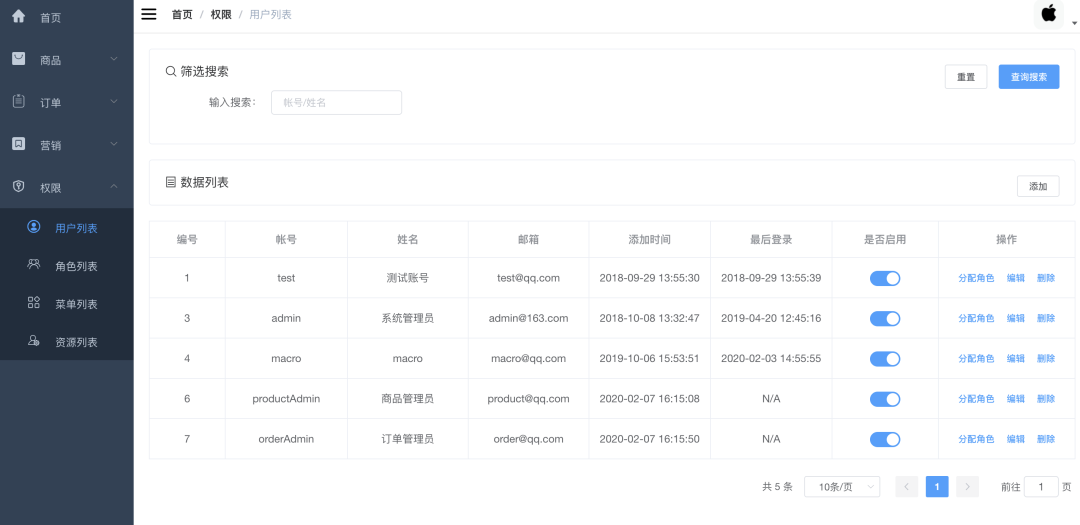Click the 查询搜索 search button
Image resolution: width=1080 pixels, height=525 pixels.
[x=1028, y=77]
